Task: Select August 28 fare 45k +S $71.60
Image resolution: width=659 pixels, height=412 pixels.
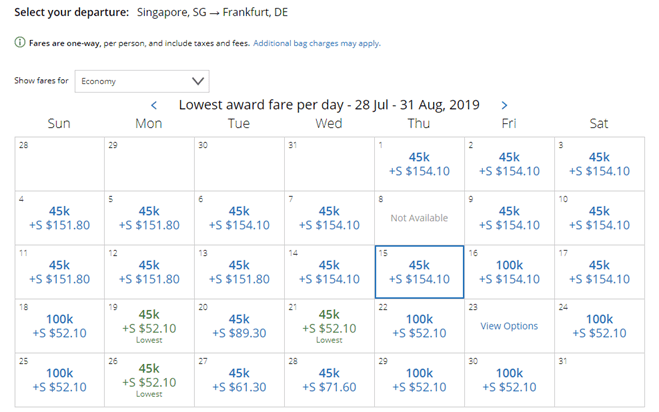Action: point(329,380)
